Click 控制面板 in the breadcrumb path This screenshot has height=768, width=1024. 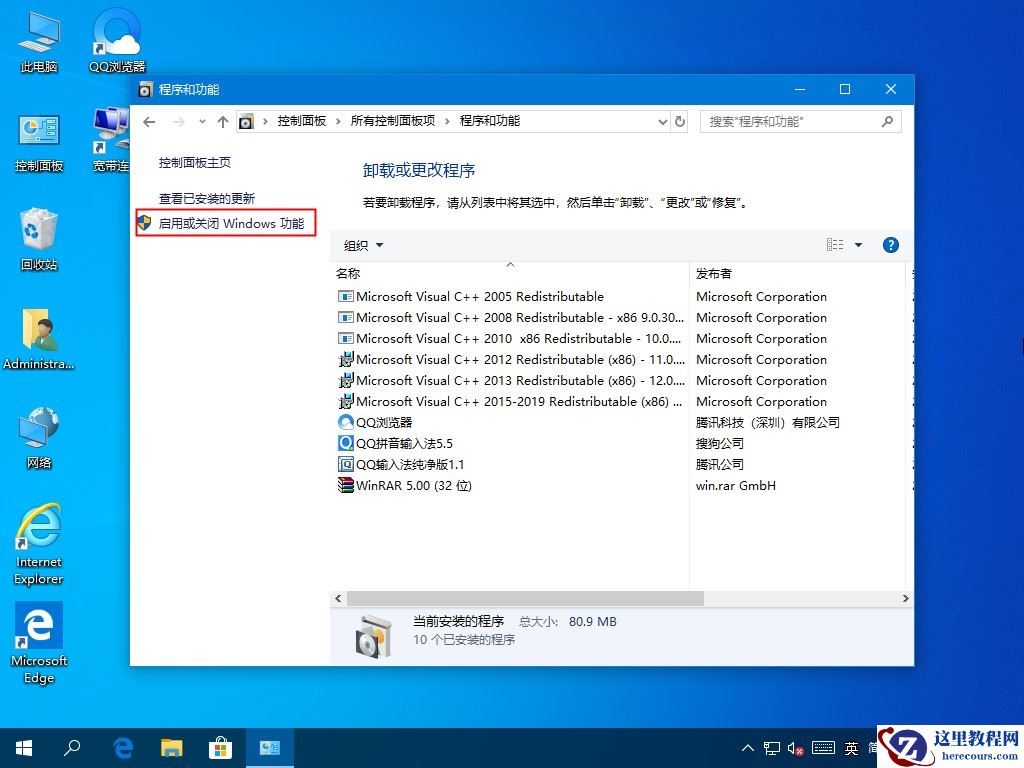pyautogui.click(x=302, y=121)
